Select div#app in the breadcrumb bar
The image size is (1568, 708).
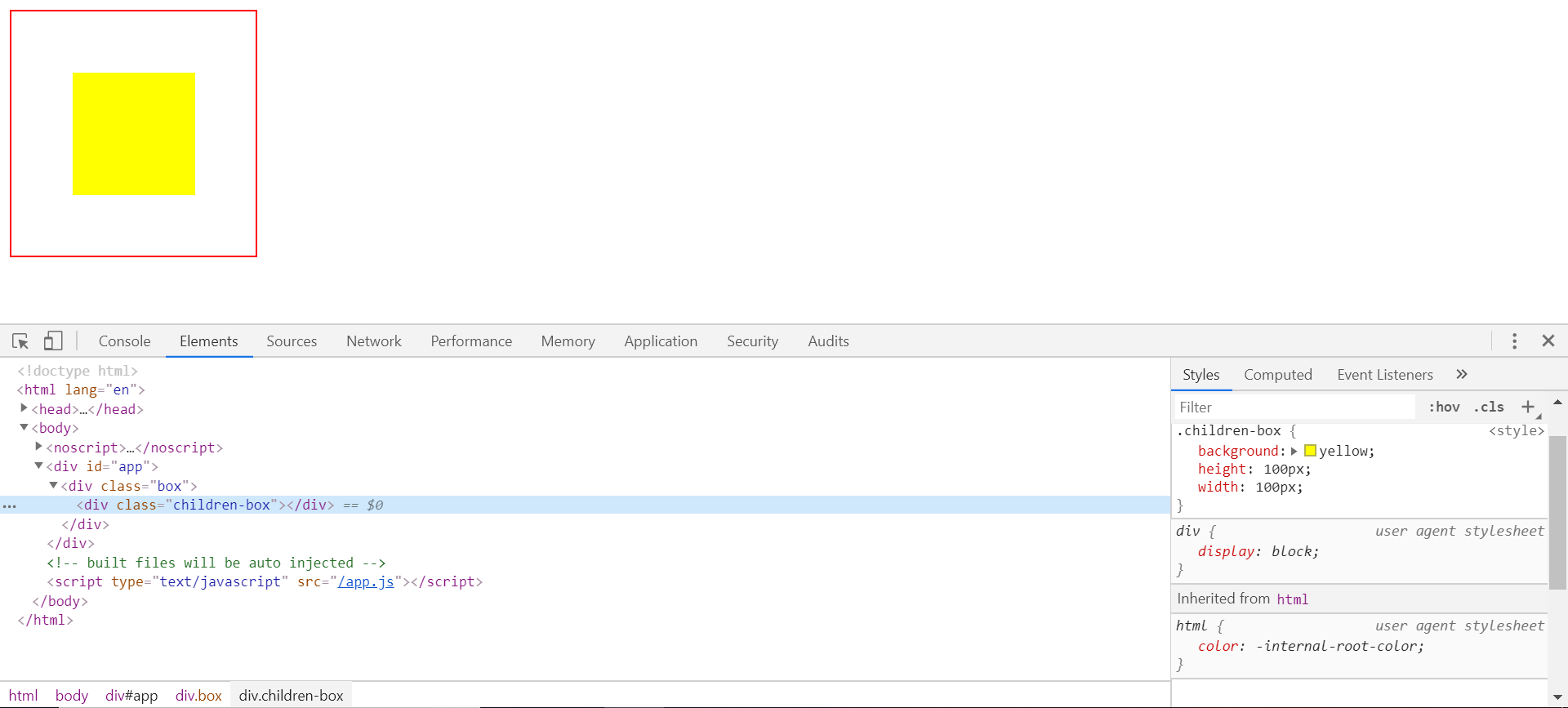click(131, 696)
